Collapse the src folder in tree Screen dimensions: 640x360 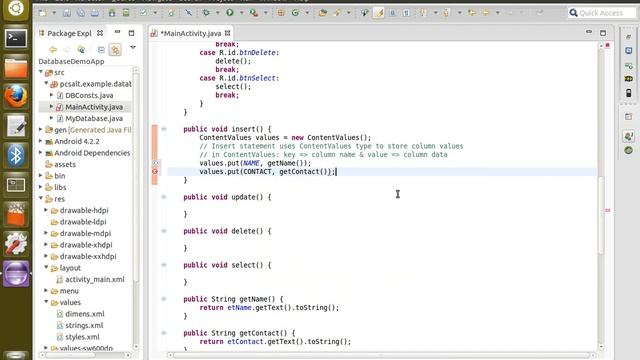click(41, 72)
